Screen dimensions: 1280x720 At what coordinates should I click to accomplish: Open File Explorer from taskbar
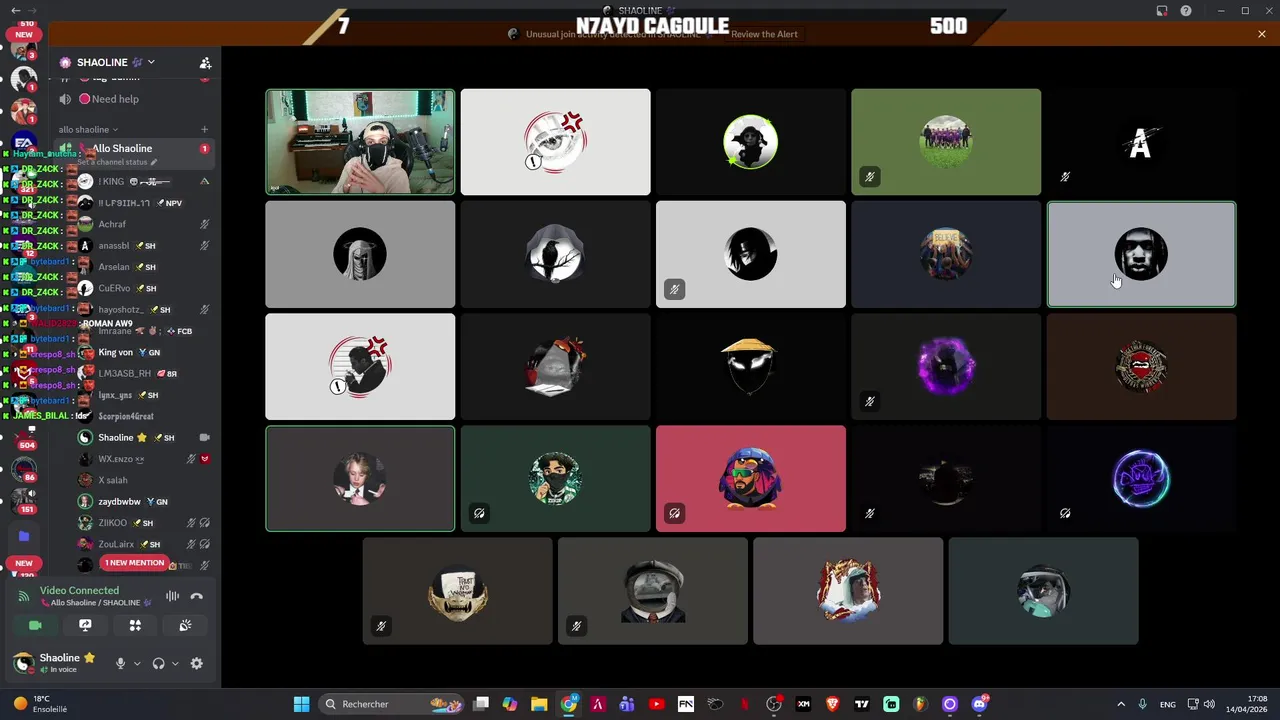pyautogui.click(x=539, y=704)
